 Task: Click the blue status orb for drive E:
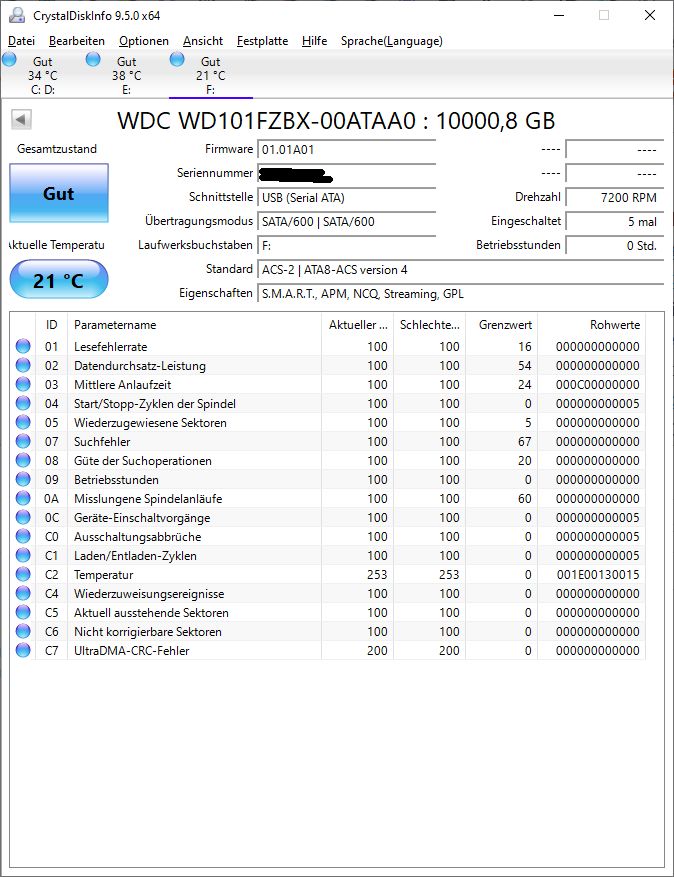(93, 59)
